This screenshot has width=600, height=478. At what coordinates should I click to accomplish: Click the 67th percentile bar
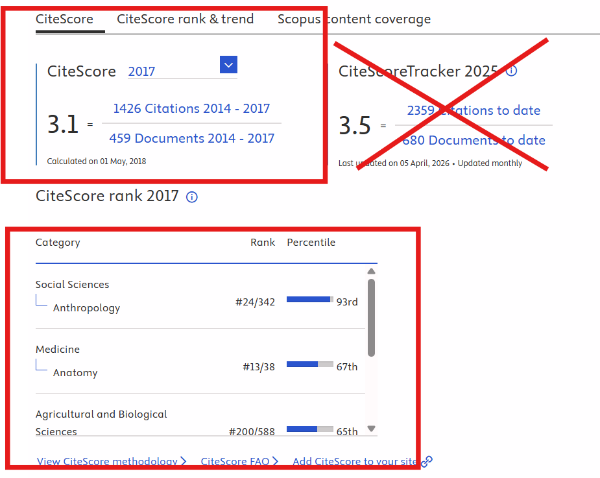click(x=310, y=364)
